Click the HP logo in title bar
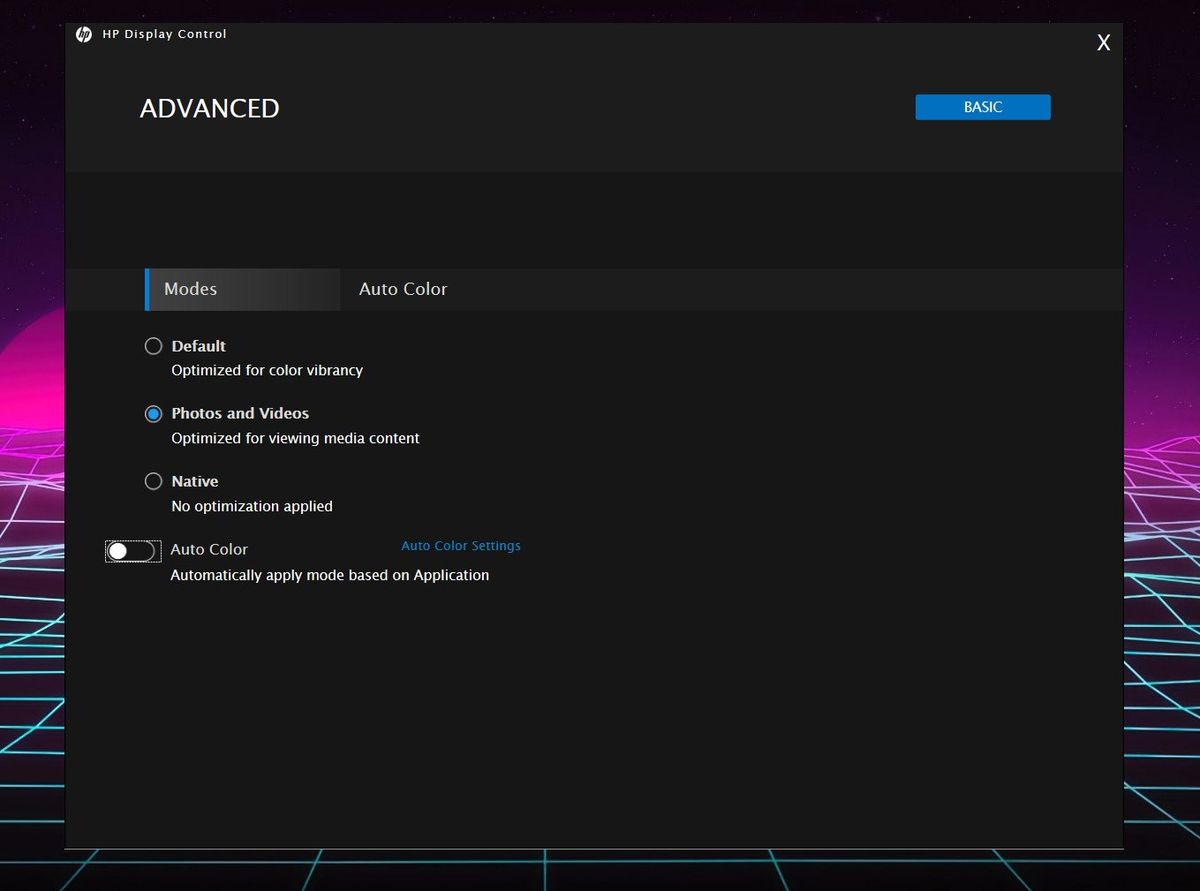 click(x=84, y=34)
